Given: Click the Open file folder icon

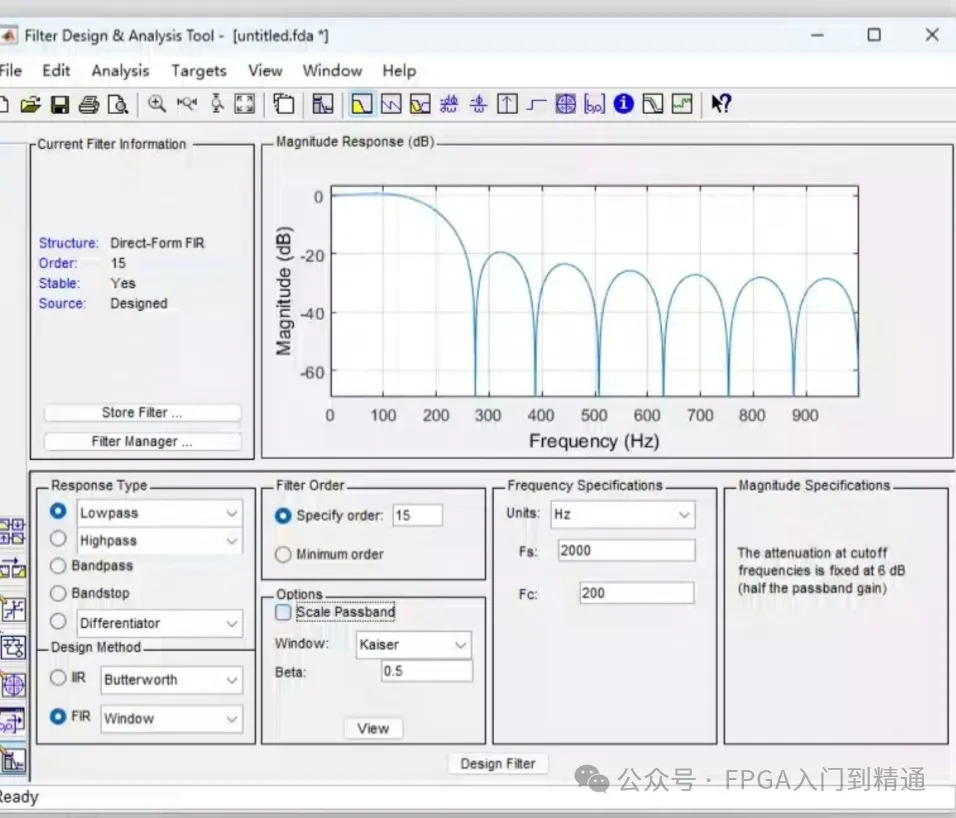Looking at the screenshot, I should click(x=30, y=104).
